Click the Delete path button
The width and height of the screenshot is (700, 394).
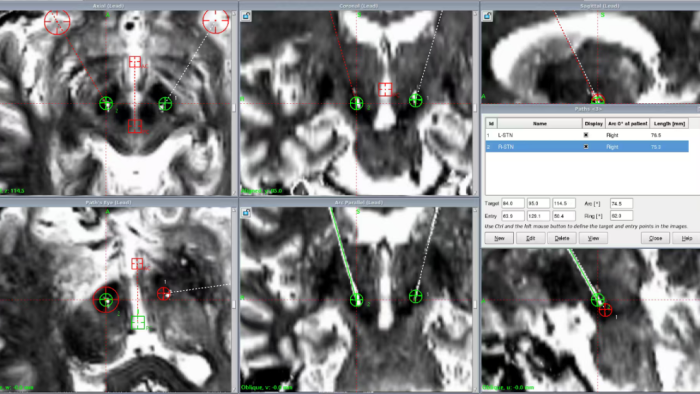[x=562, y=238]
